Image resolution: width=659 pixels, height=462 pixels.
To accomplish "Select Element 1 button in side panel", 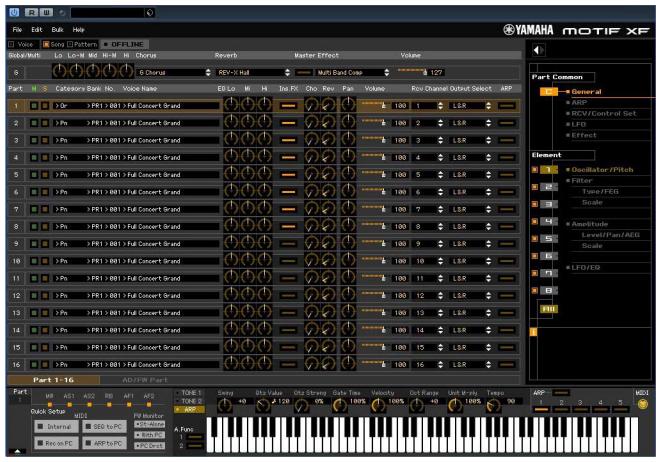I will pos(548,169).
